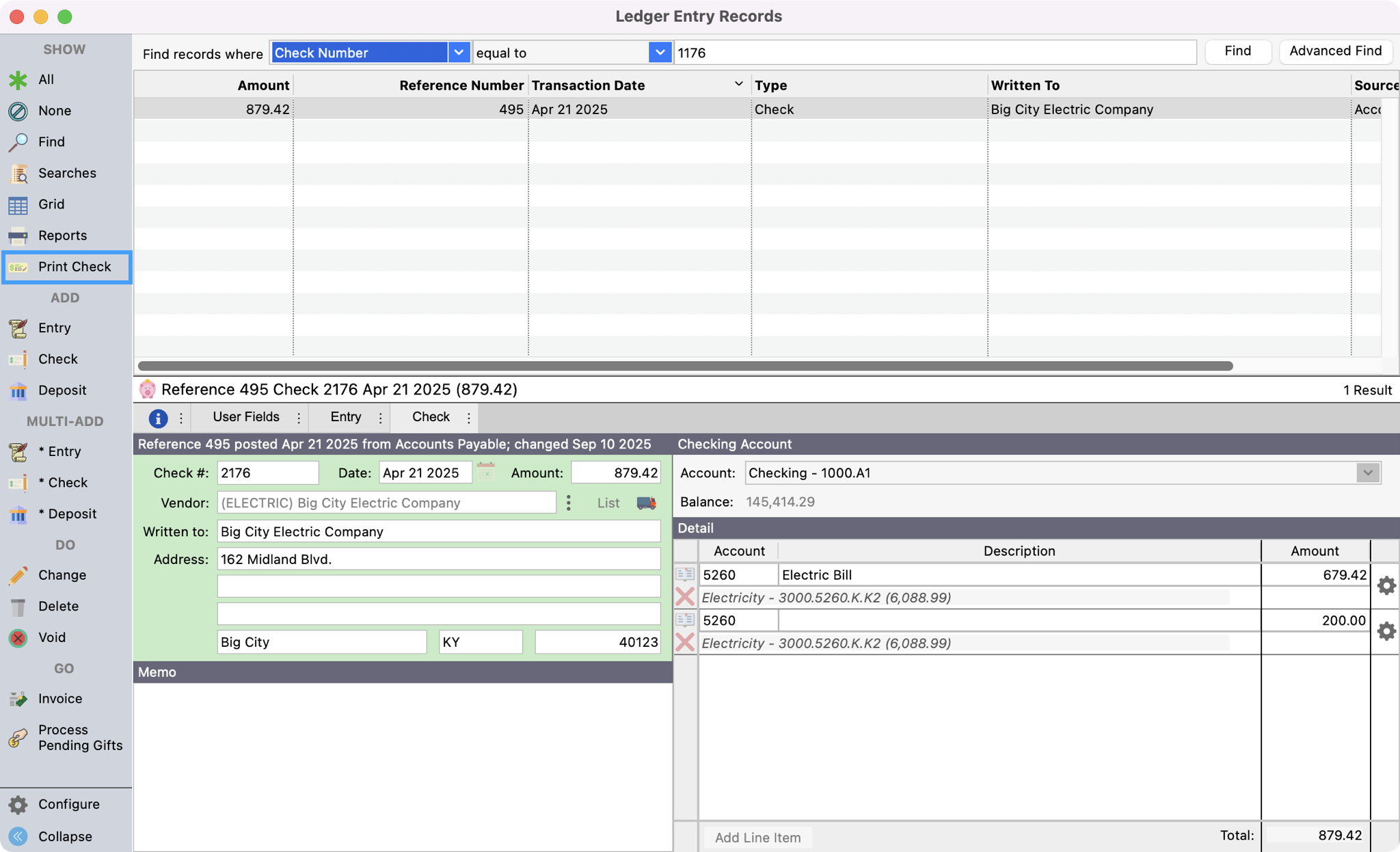1400x852 pixels.
Task: Select the Process Pending Gifts icon
Action: point(18,737)
